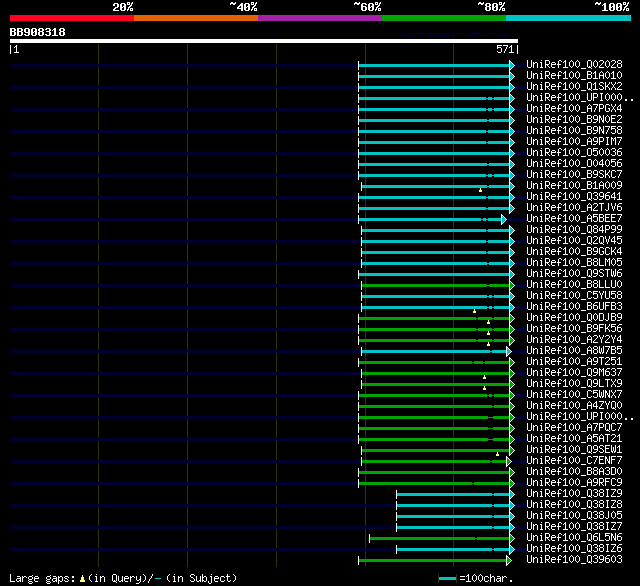The image size is (640, 586).
Task: Open the UniRef100_Q02028 hit
Action: [574, 64]
